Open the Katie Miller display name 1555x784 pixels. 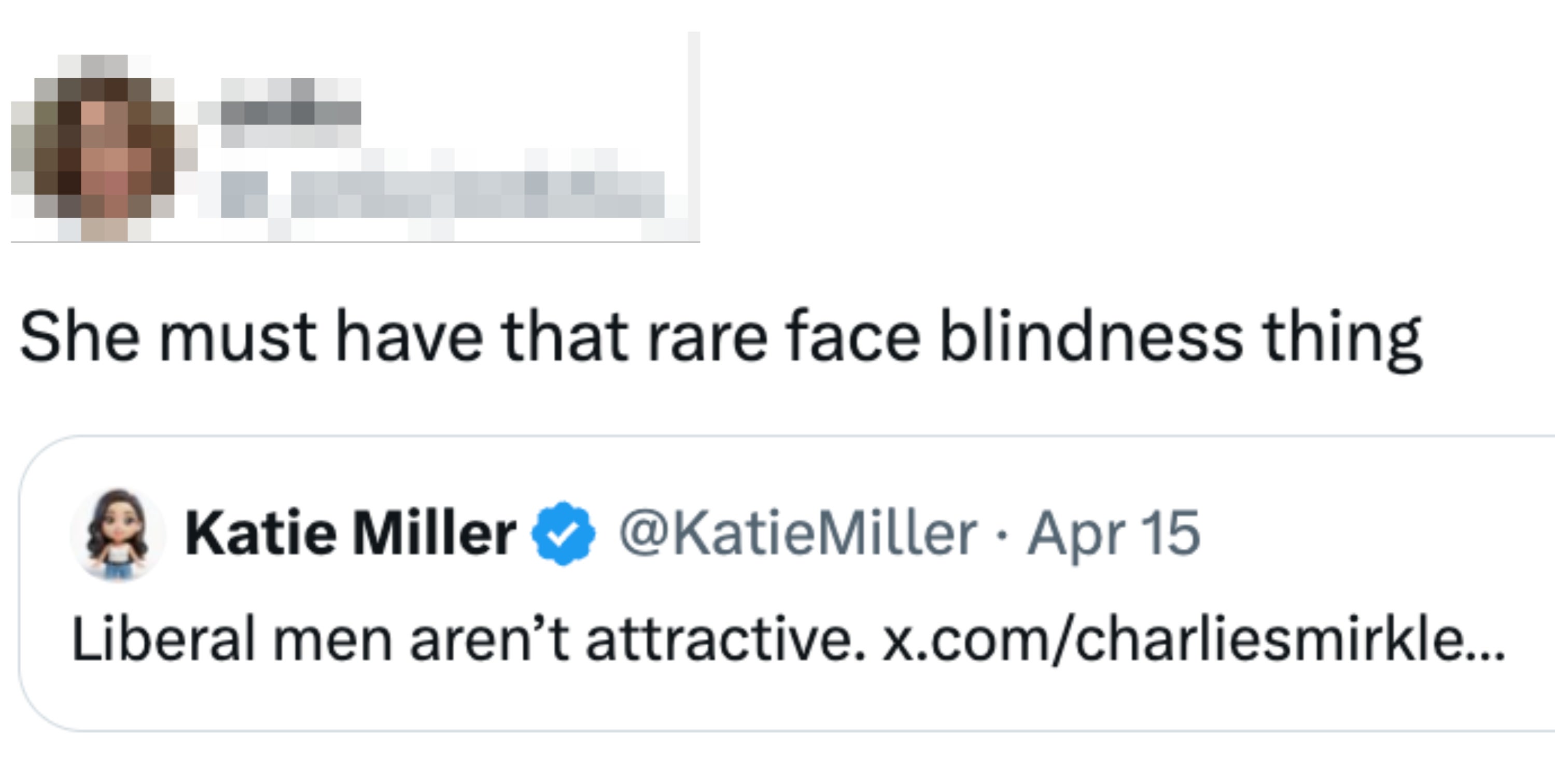click(x=350, y=533)
